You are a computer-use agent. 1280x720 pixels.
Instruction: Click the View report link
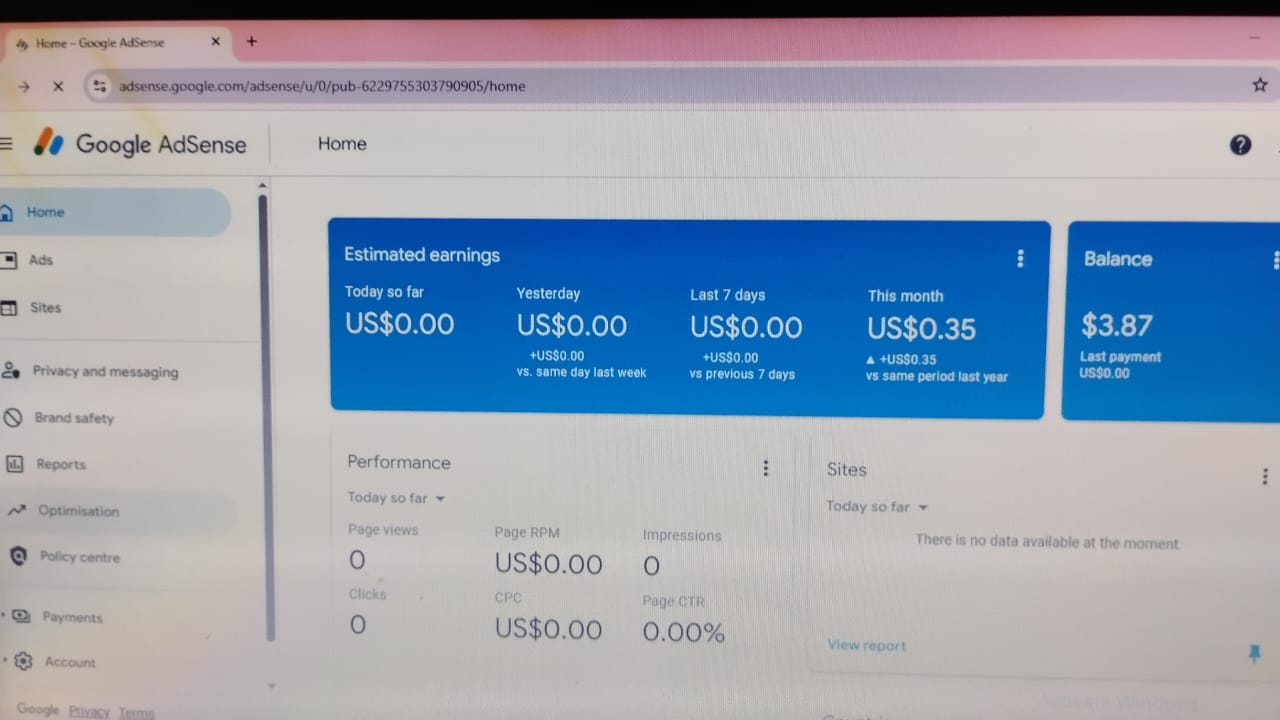coord(867,646)
